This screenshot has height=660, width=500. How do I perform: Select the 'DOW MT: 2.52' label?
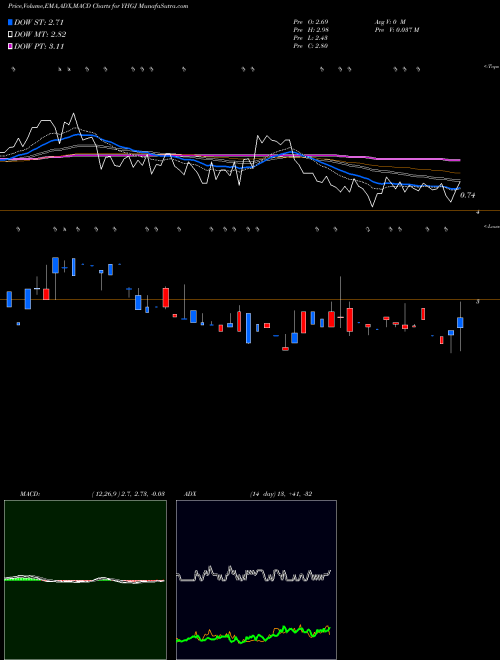(x=40, y=35)
